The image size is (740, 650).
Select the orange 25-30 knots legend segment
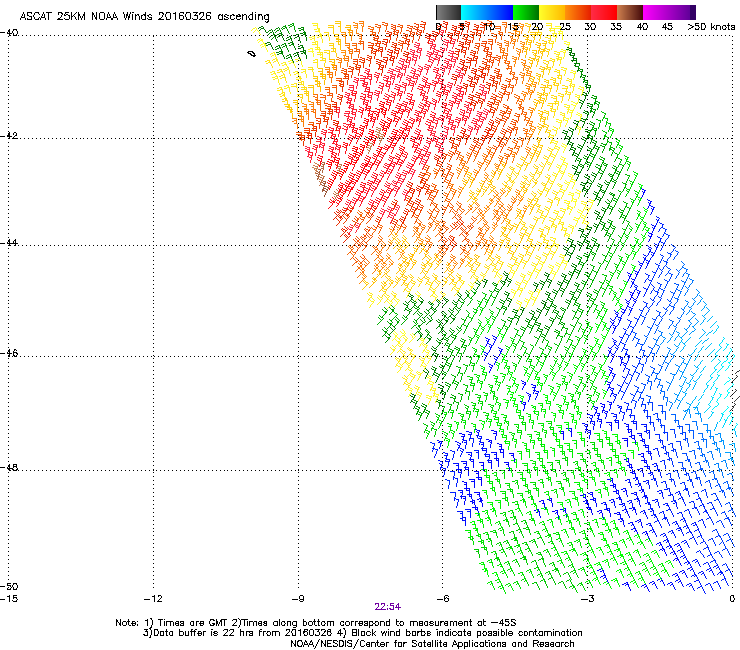[578, 12]
